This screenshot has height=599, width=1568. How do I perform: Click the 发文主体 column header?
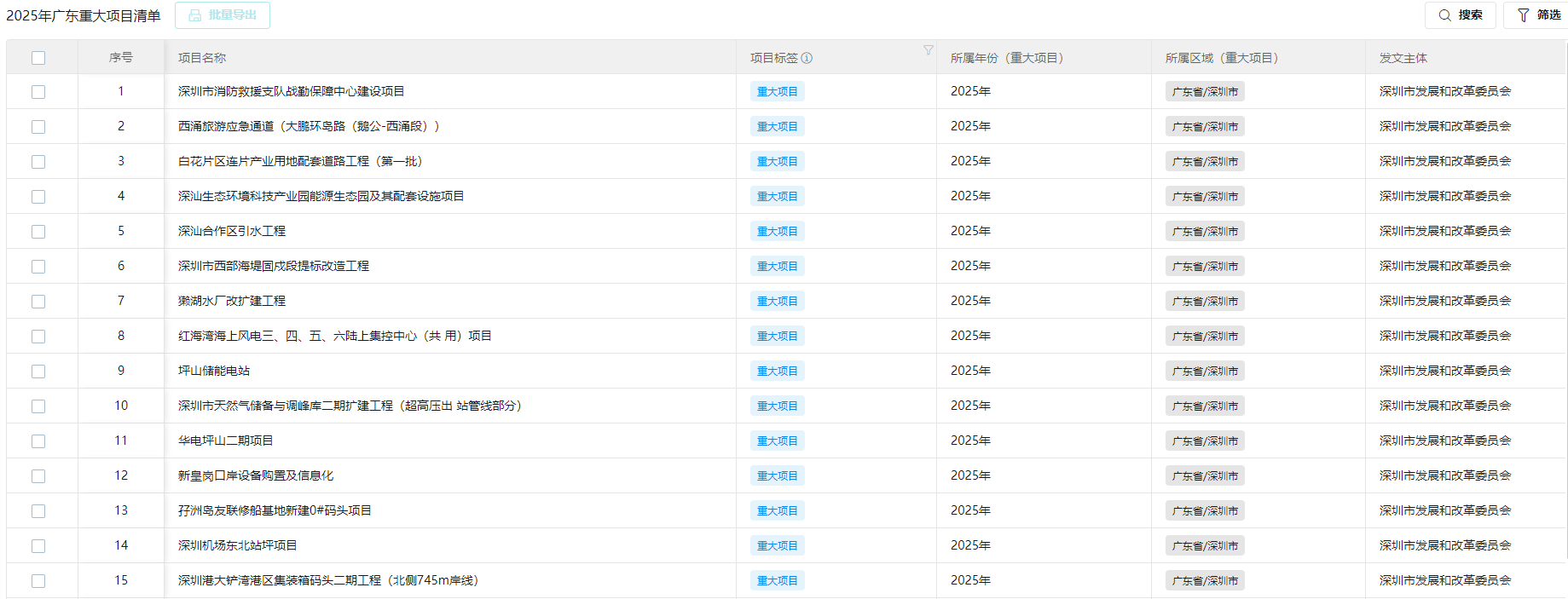pos(1403,58)
